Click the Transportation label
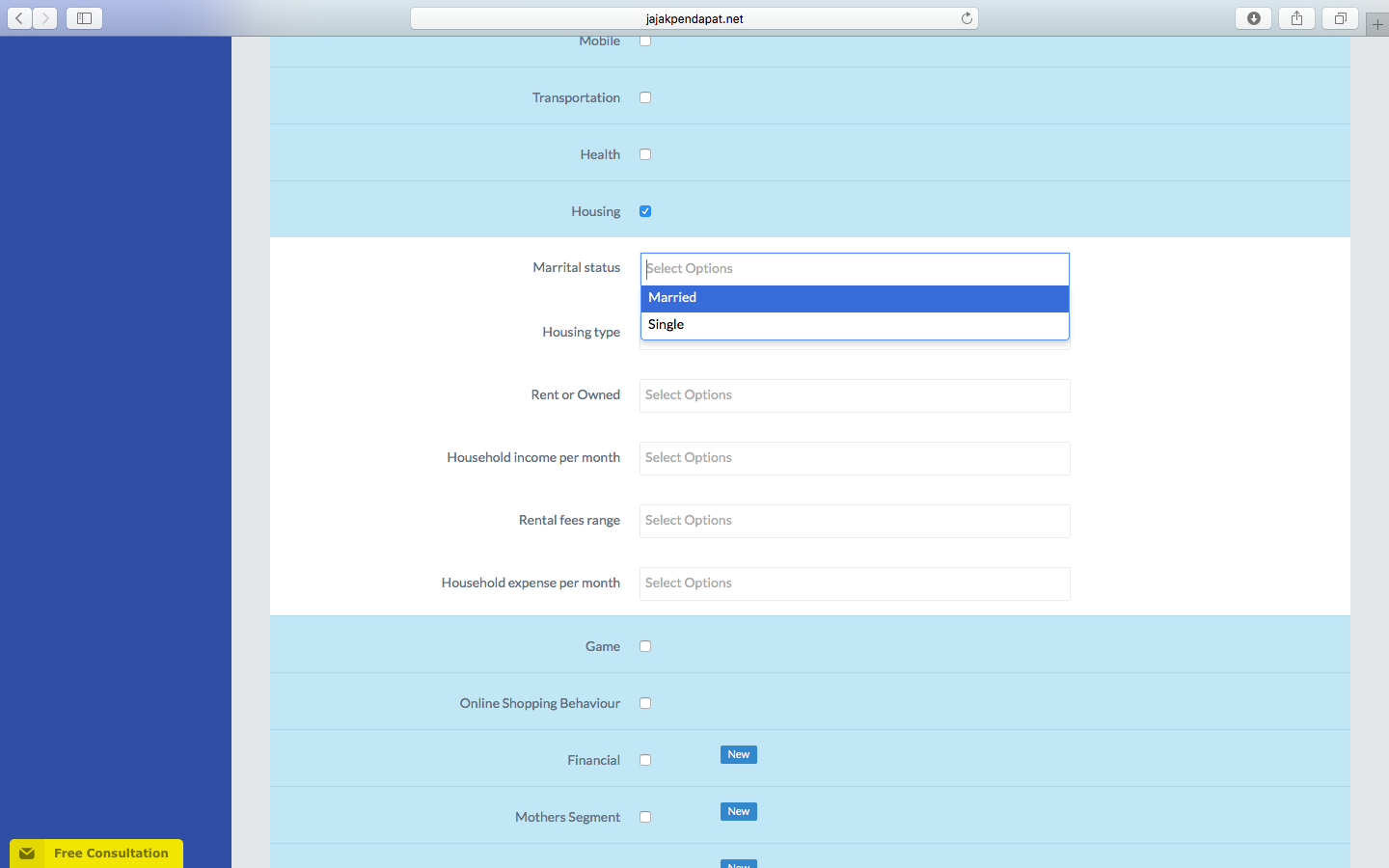 pos(576,97)
